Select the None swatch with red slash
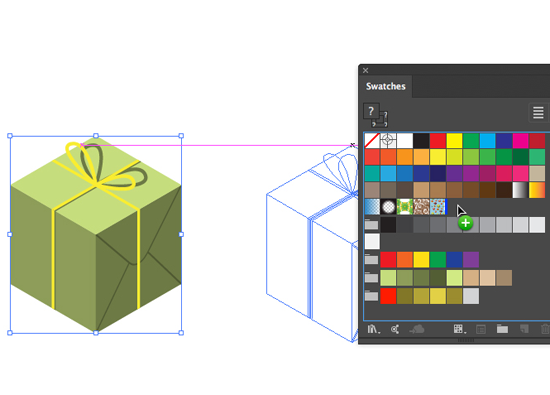Image resolution: width=550 pixels, height=395 pixels. coord(372,140)
